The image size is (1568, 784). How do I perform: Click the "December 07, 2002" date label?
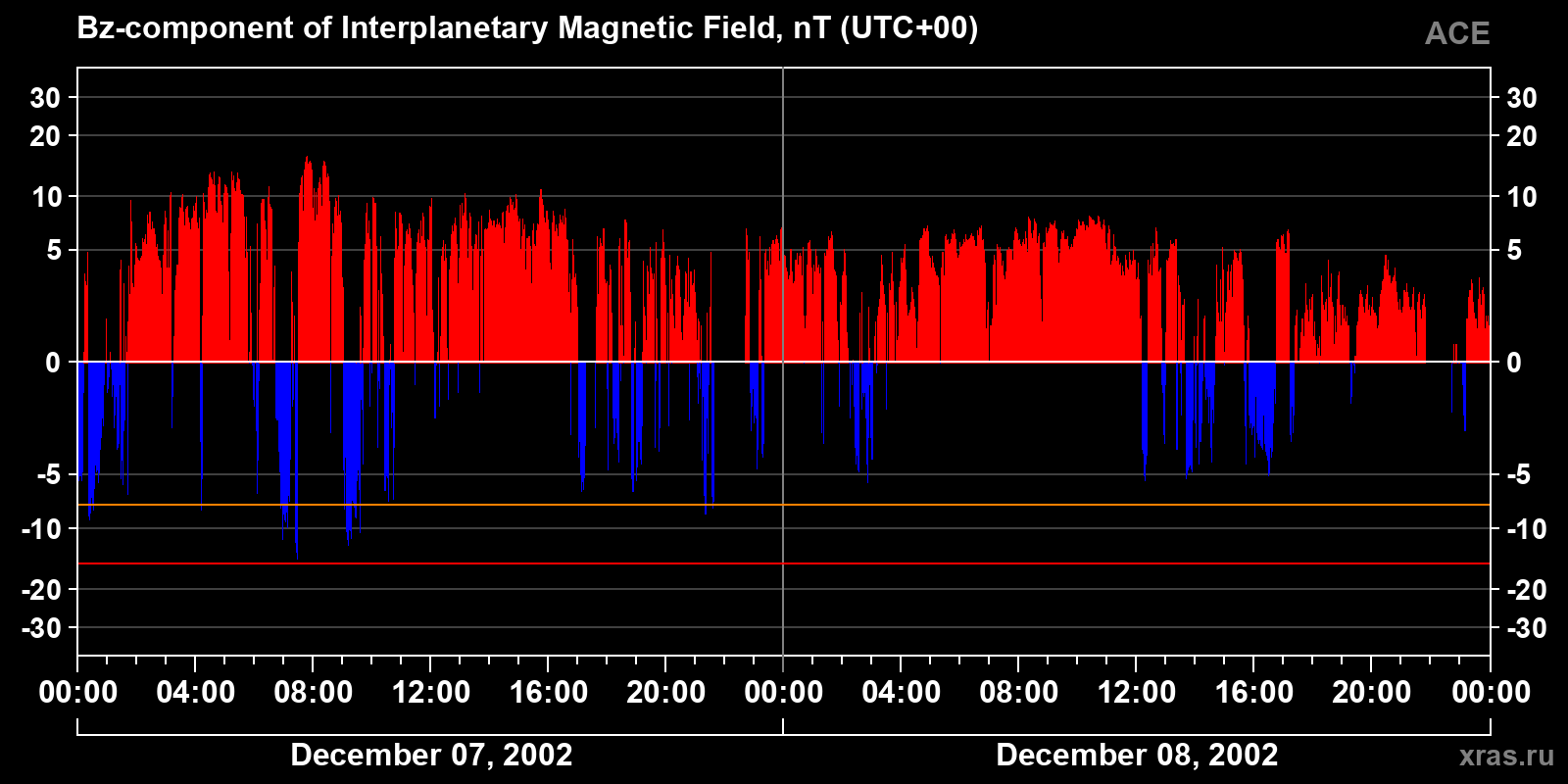tap(431, 756)
